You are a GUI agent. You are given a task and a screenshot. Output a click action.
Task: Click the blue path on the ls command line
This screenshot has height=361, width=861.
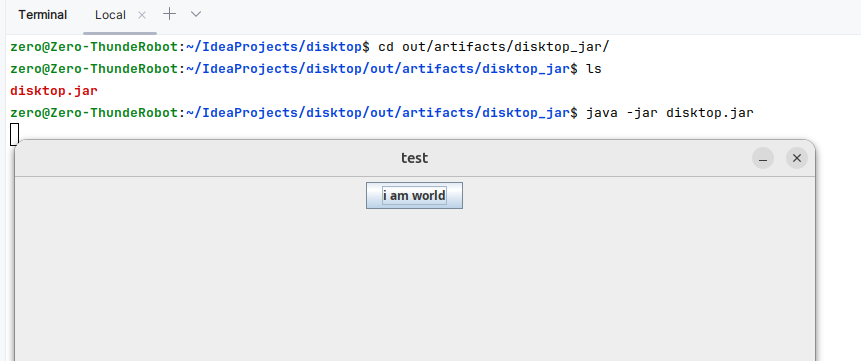tap(378, 69)
